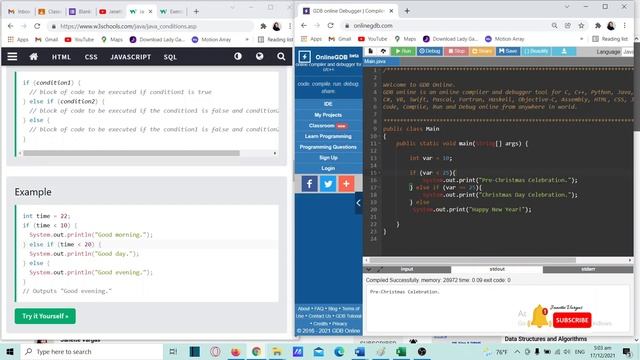Click Sign Up in OnlineGDB sidebar

tap(328, 158)
